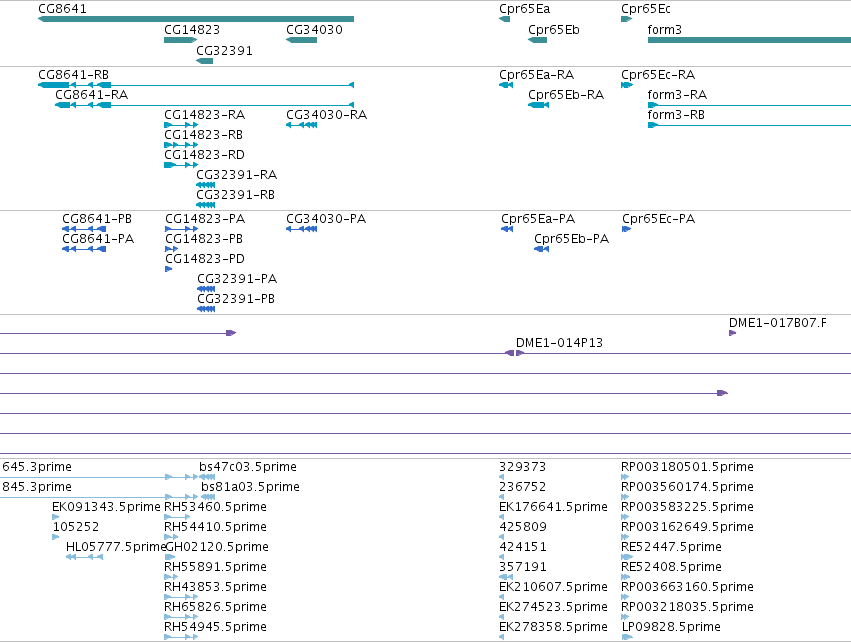
Task: Select EST EK210607.5prime label
Action: pos(553,587)
